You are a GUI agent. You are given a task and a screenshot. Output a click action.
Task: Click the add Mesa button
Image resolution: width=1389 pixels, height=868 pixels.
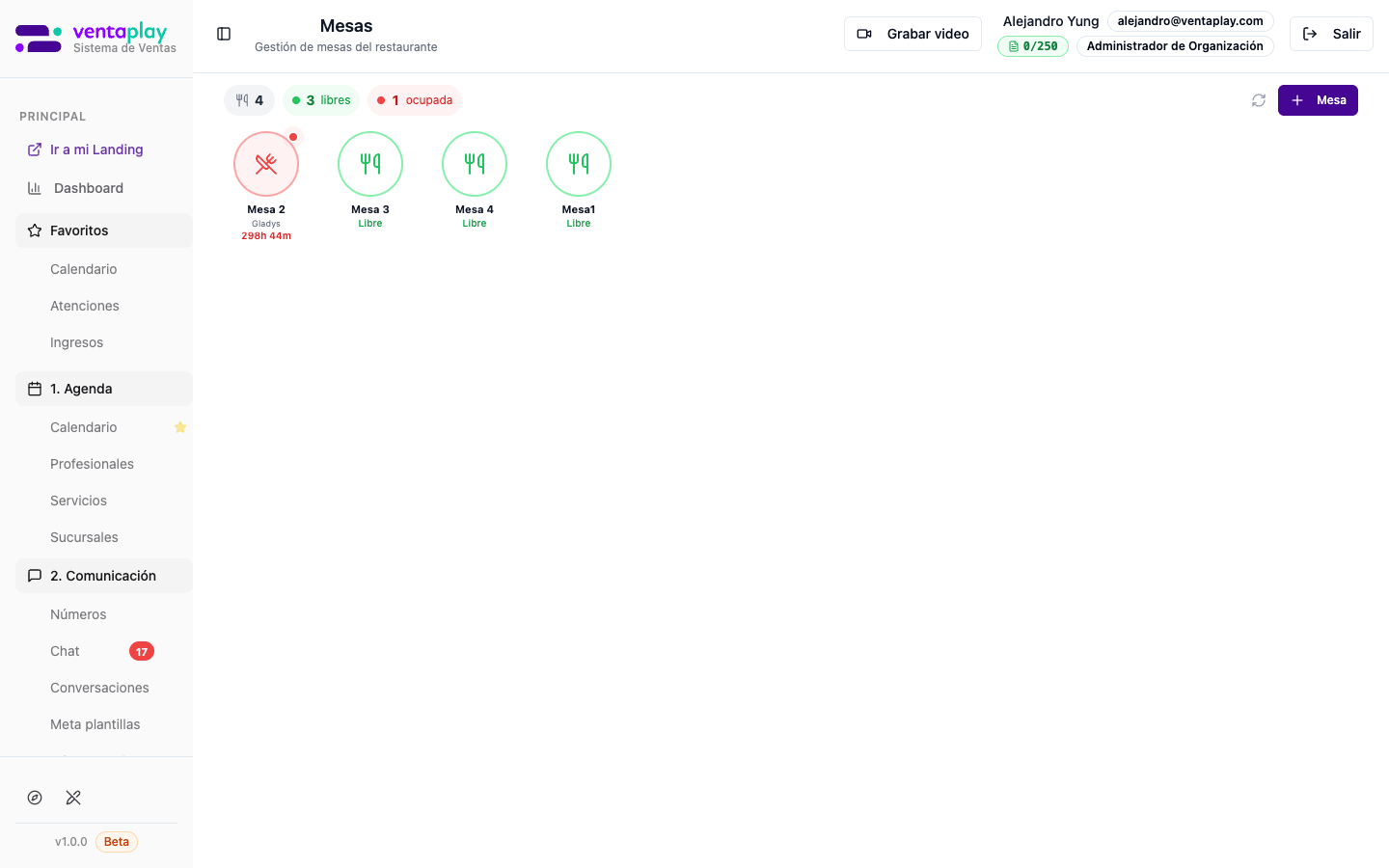click(1318, 100)
